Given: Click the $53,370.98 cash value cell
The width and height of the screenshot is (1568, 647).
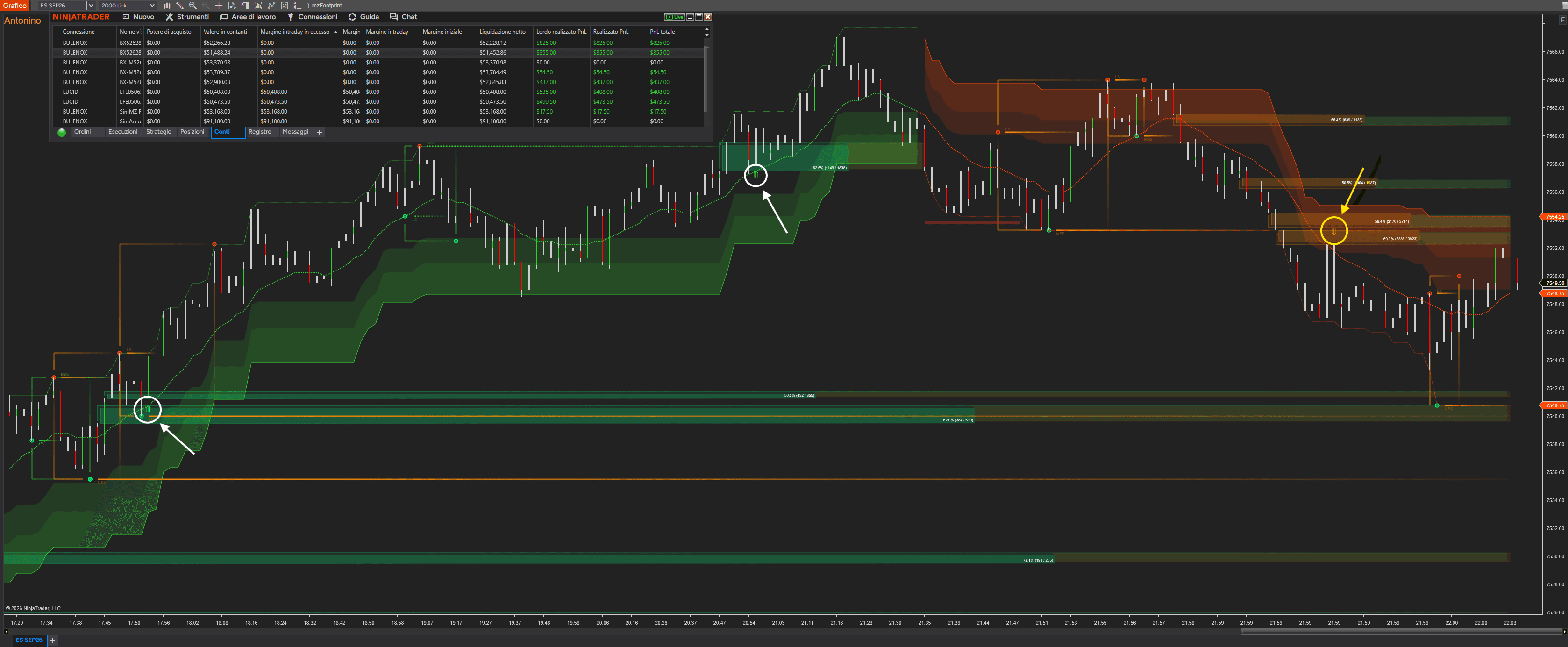Looking at the screenshot, I should [228, 62].
